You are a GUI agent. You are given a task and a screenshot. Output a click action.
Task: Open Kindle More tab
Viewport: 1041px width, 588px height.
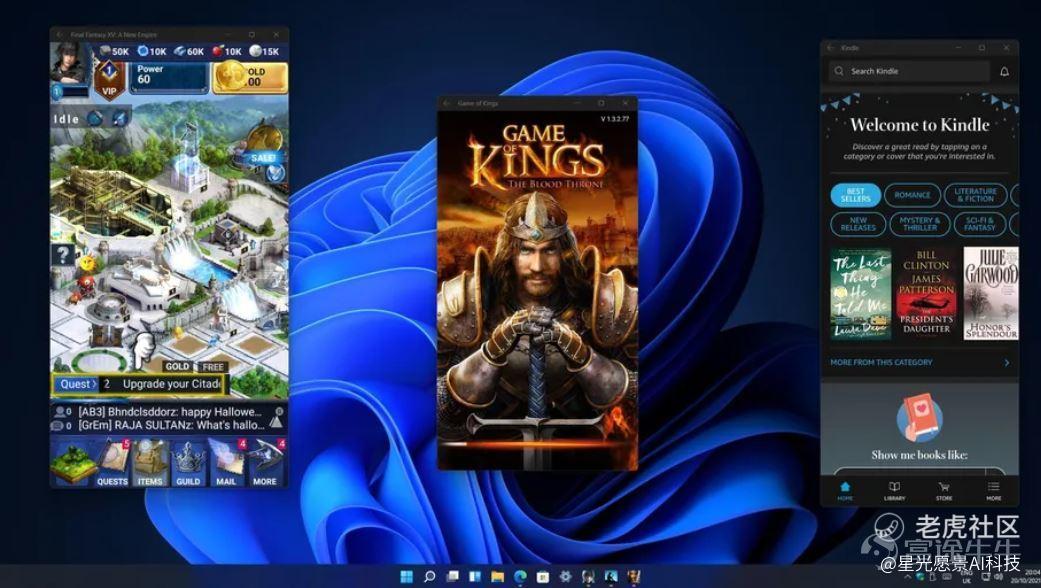pyautogui.click(x=993, y=491)
